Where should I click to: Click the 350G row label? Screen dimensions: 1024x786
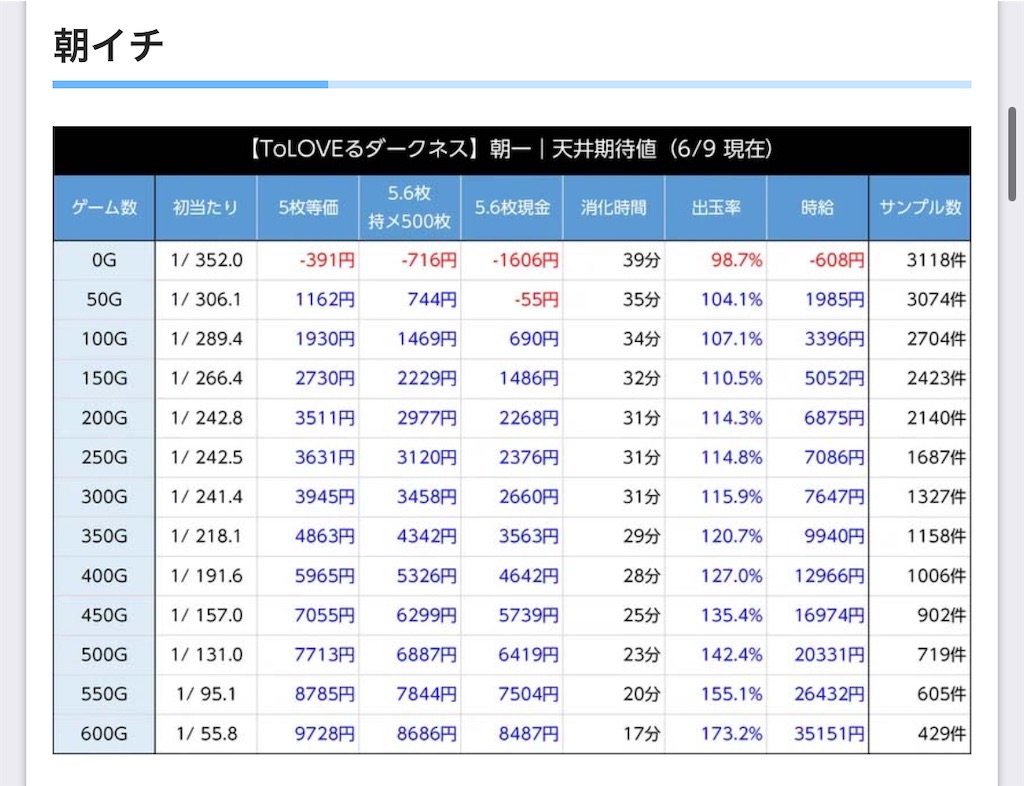(x=104, y=536)
